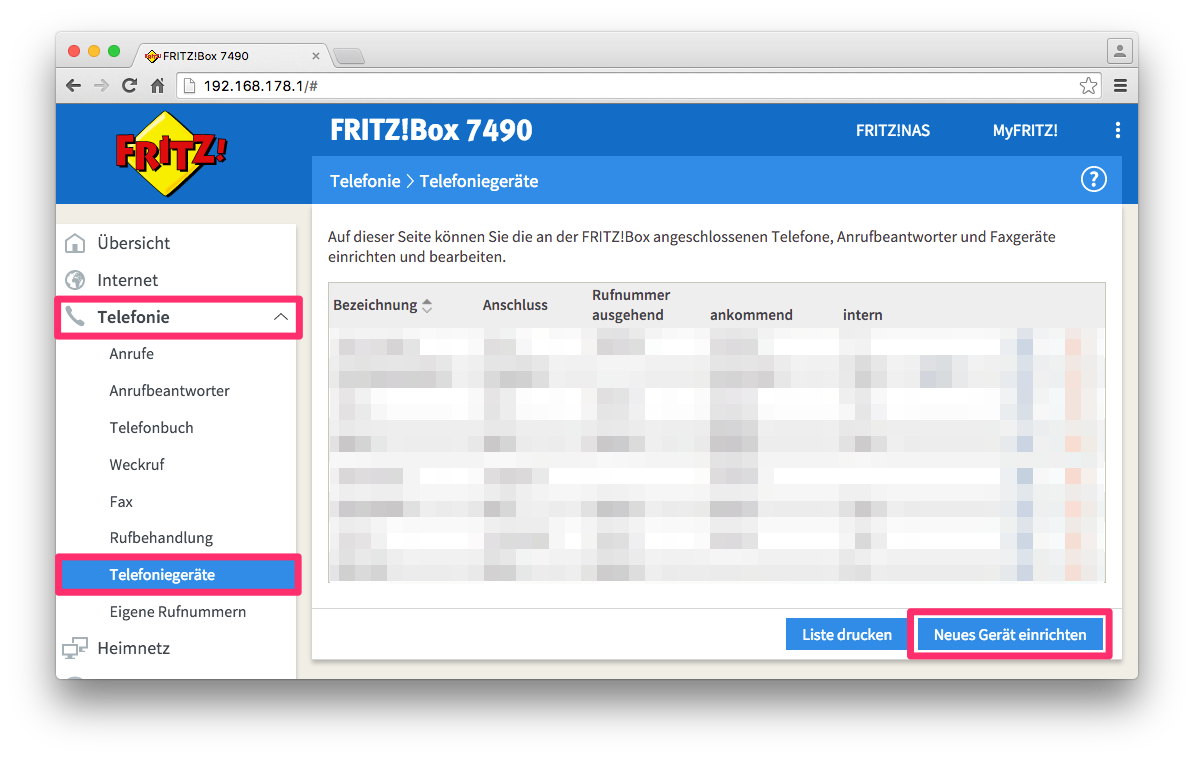
Task: Collapse the Telefonie menu chevron
Action: 280,317
